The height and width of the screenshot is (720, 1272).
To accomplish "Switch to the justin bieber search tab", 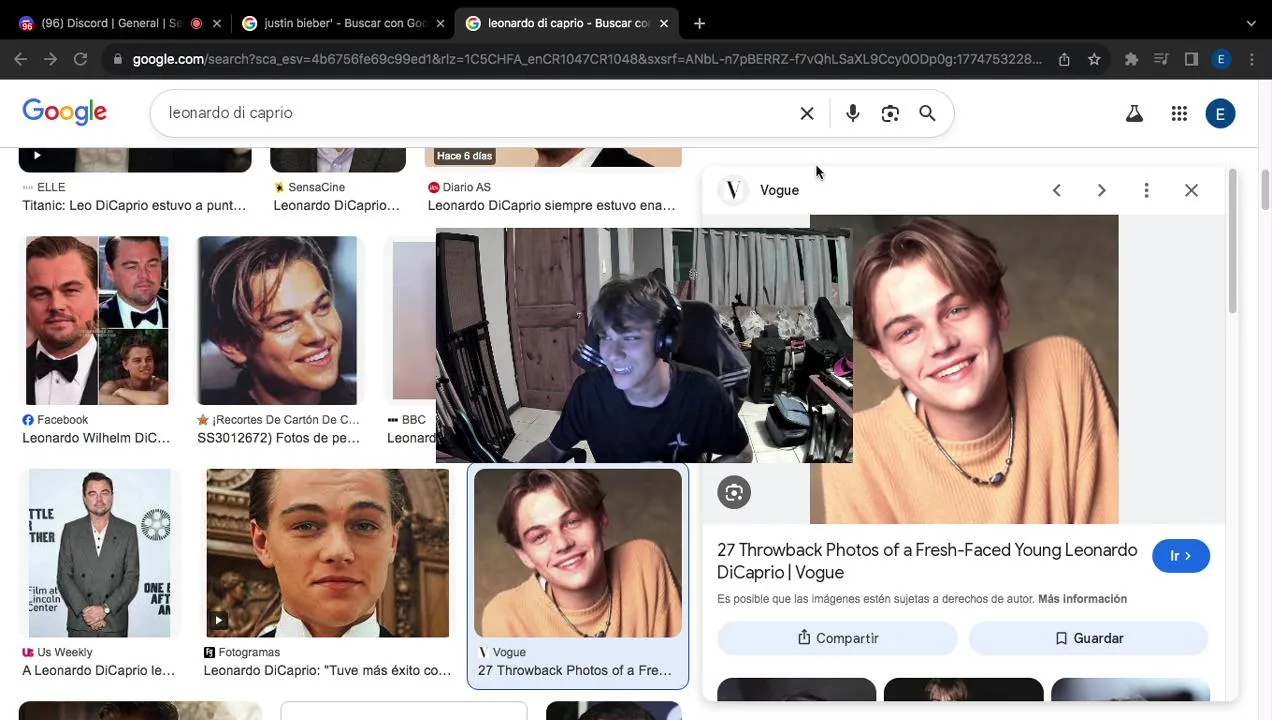I will (x=343, y=23).
